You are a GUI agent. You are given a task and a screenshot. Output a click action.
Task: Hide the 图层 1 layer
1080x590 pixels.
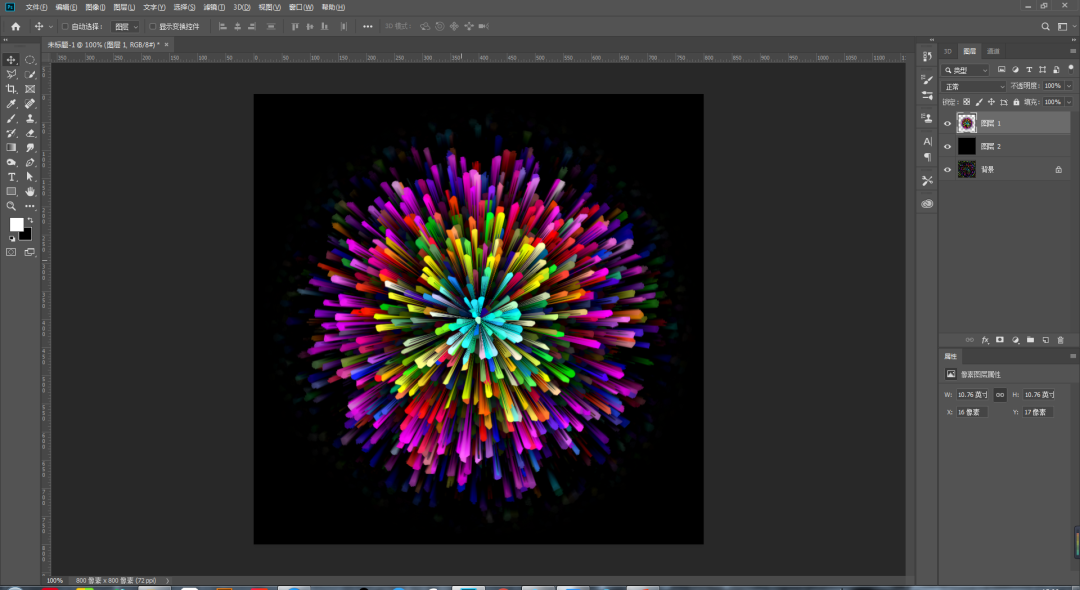tap(948, 123)
